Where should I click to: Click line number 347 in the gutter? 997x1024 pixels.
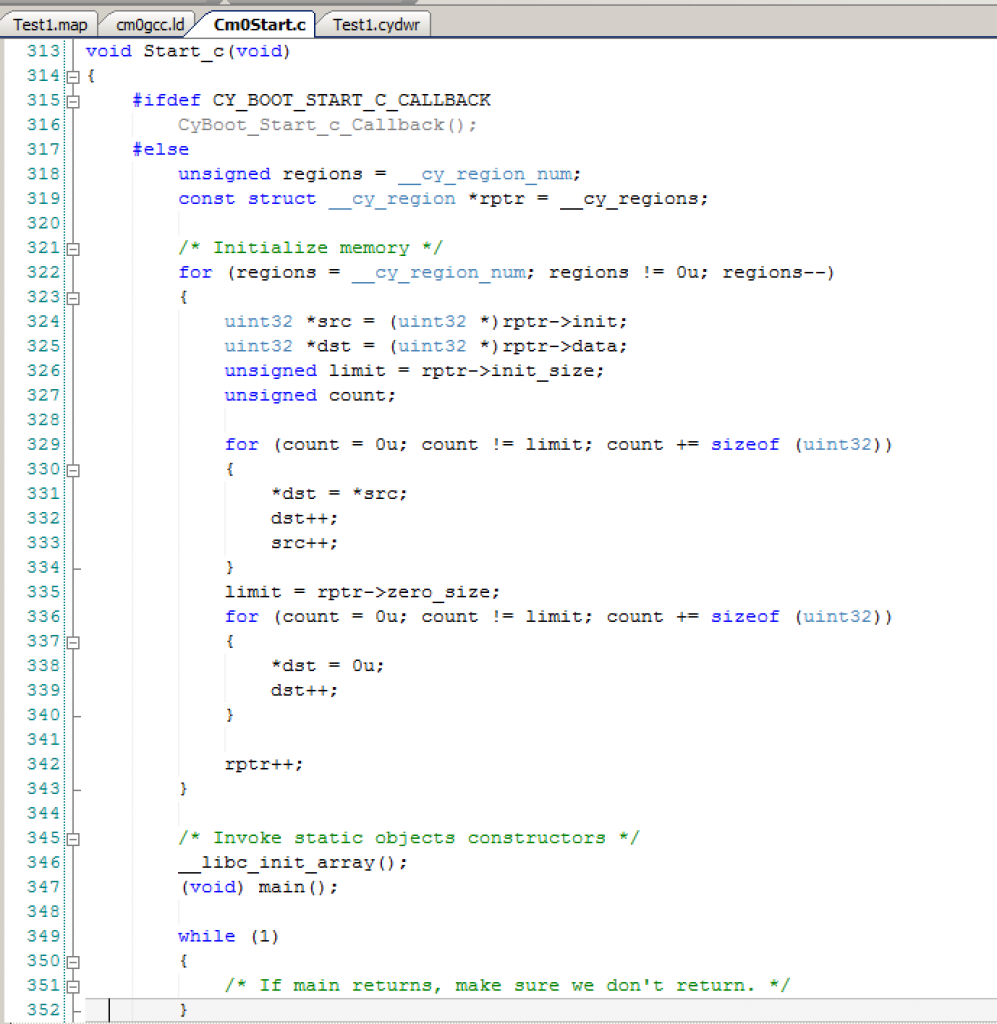coord(42,886)
